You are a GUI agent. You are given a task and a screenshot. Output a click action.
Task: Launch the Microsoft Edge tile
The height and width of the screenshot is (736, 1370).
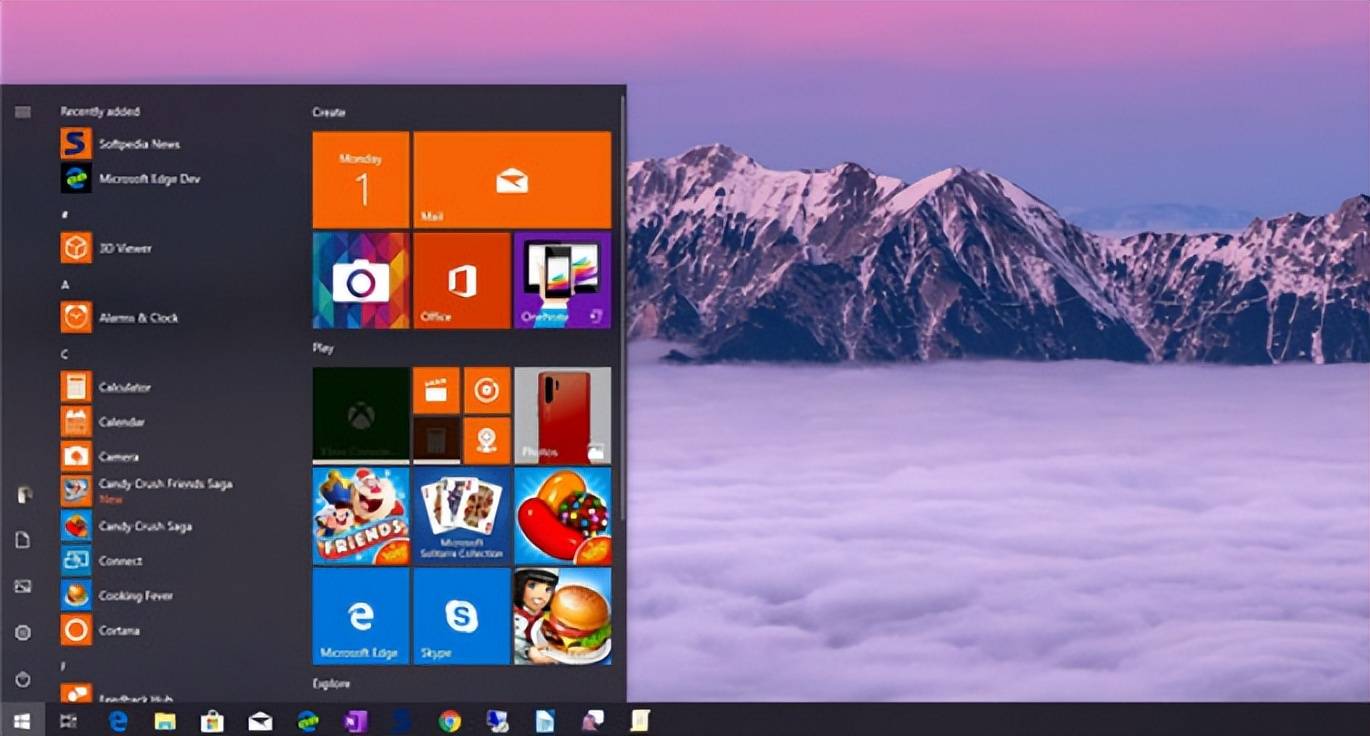[361, 617]
